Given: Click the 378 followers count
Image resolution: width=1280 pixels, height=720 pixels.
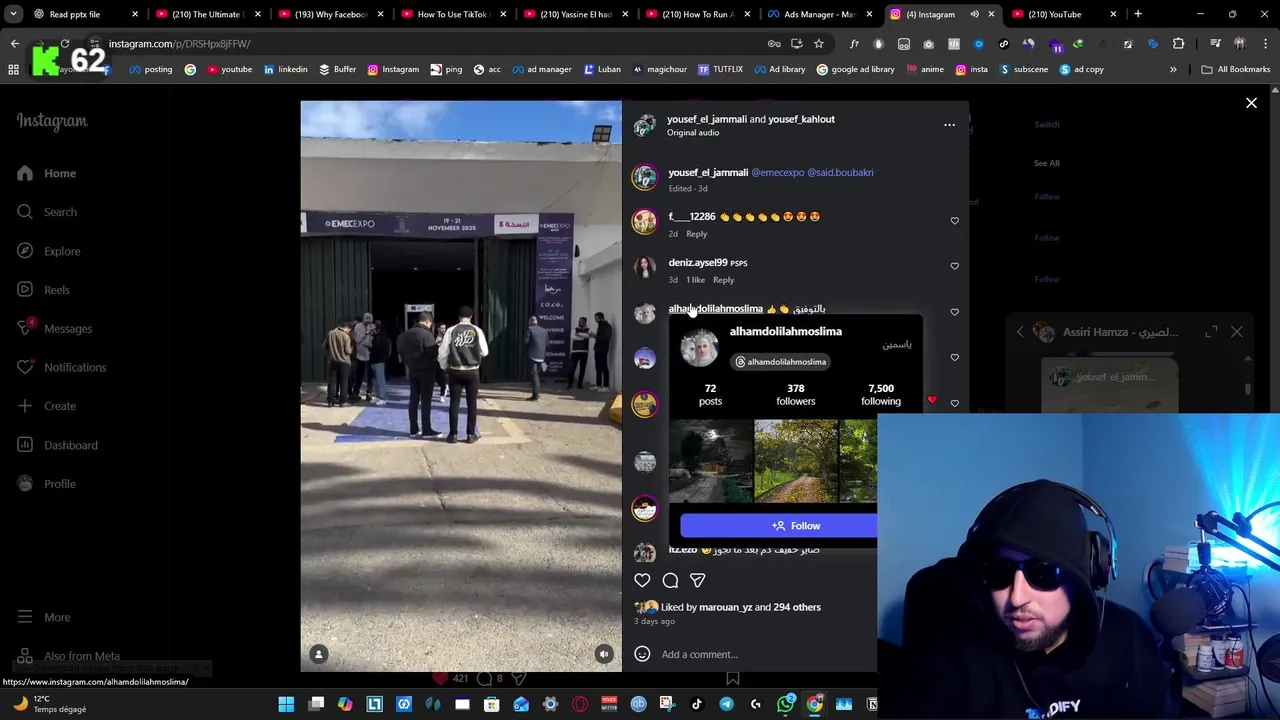Looking at the screenshot, I should tap(796, 394).
